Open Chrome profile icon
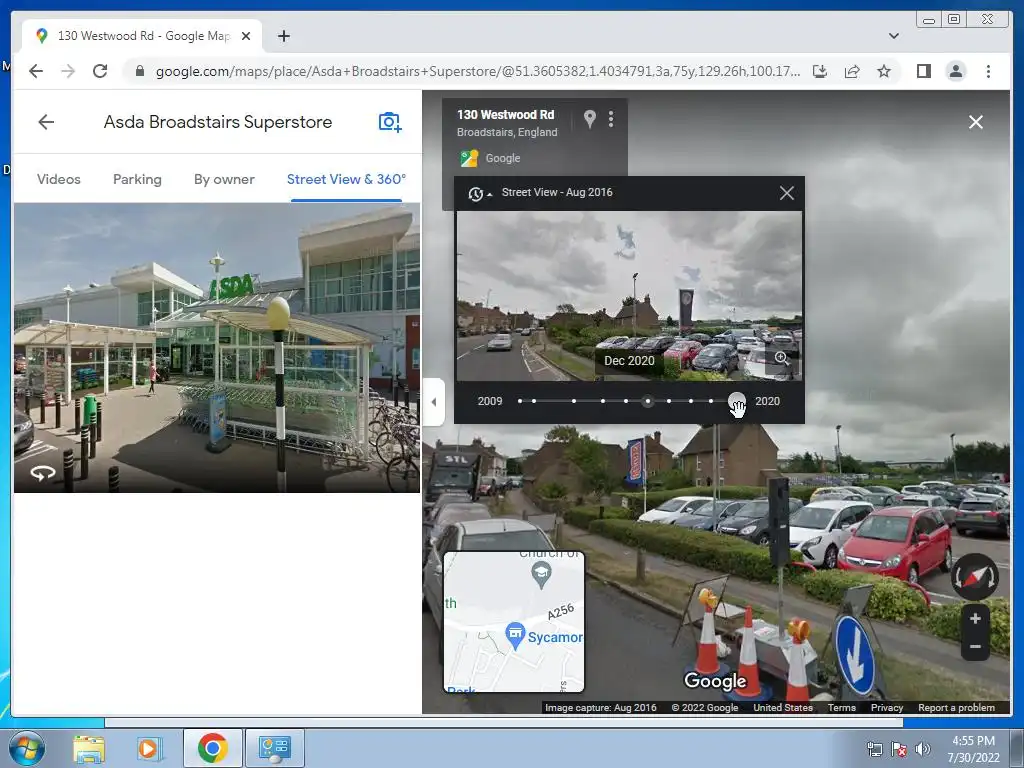Viewport: 1024px width, 768px height. click(955, 71)
